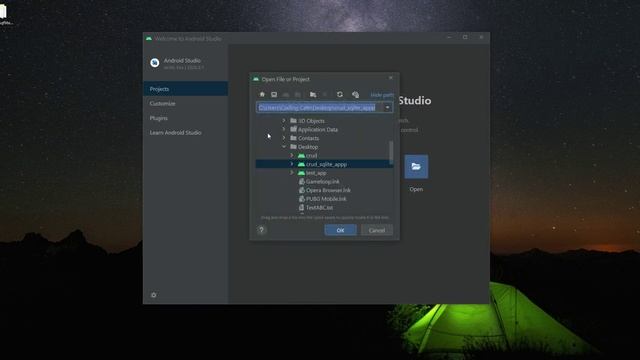Maximize the Welcome to Android Studio window
The width and height of the screenshot is (640, 360).
465,37
